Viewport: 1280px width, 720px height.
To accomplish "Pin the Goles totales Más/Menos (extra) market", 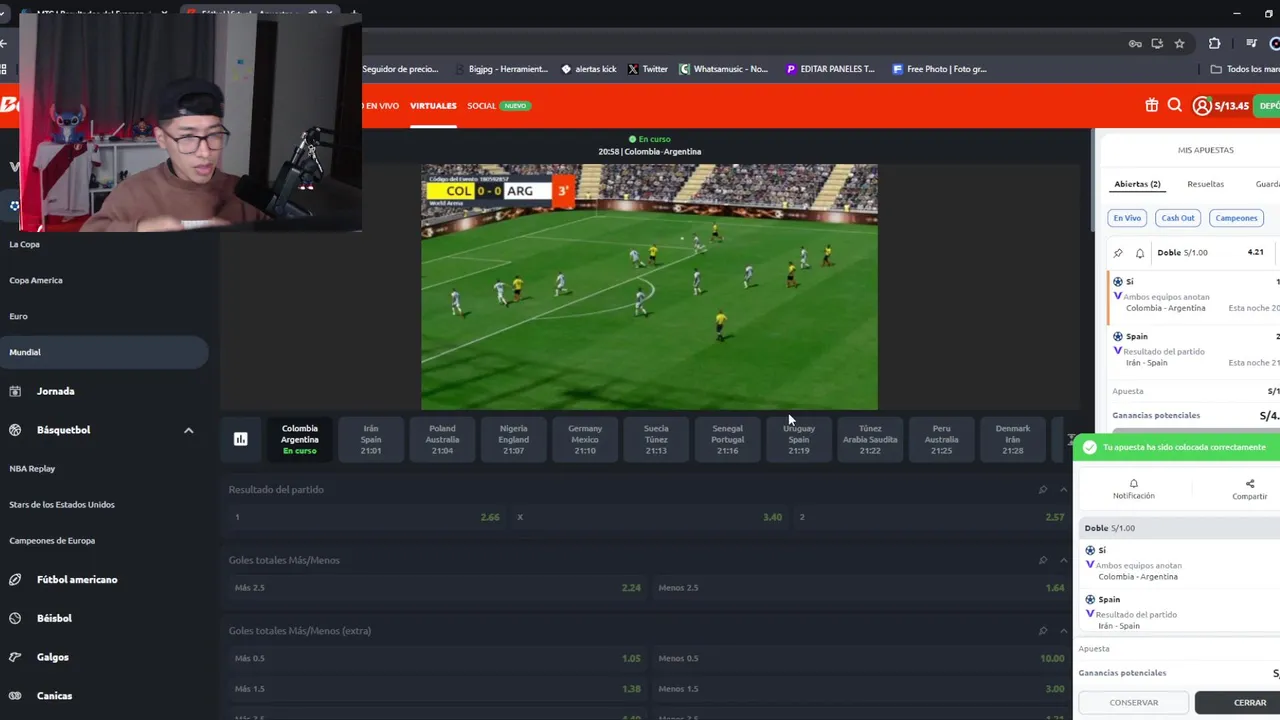I will point(1043,631).
